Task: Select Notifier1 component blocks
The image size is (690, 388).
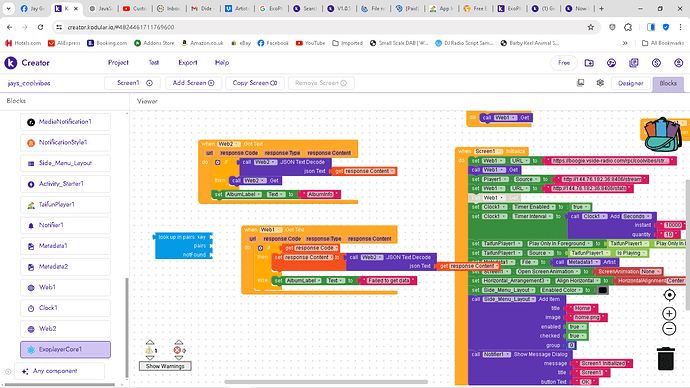Action: point(65,225)
